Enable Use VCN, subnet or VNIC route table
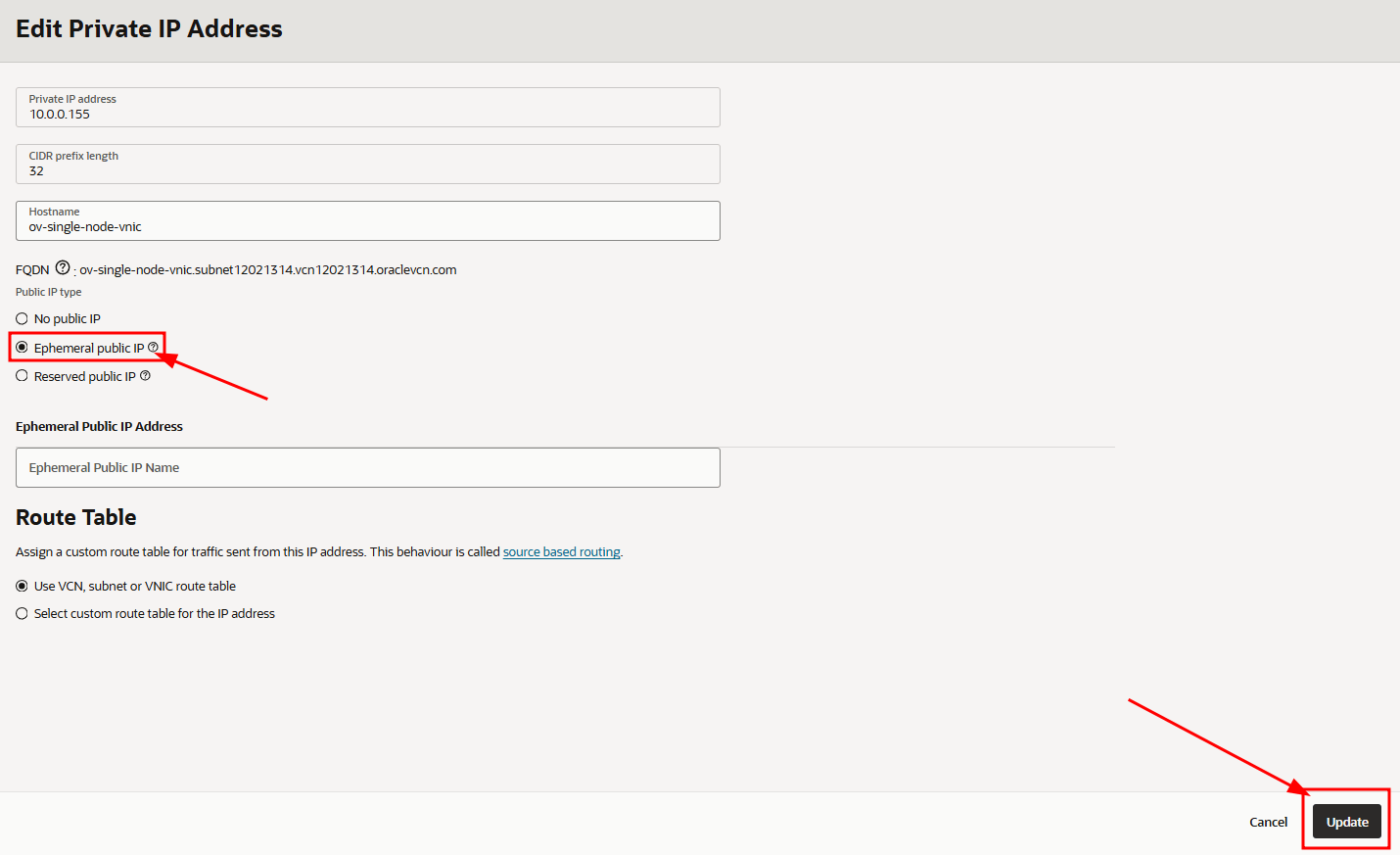This screenshot has height=855, width=1400. point(21,586)
